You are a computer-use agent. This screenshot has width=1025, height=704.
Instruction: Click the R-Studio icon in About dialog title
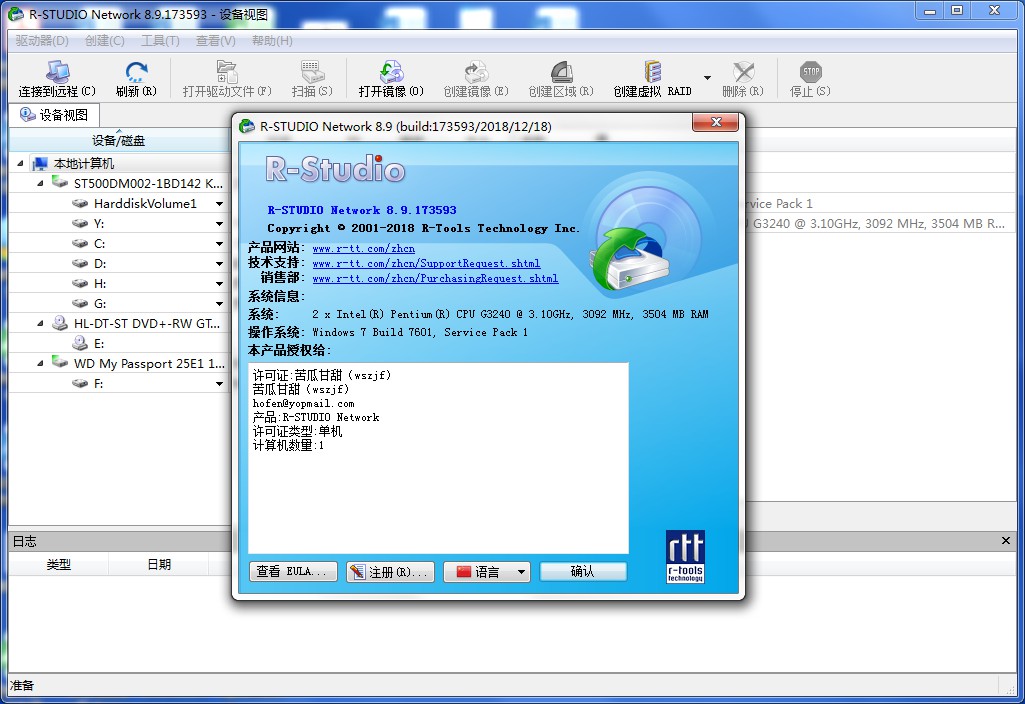pos(247,126)
